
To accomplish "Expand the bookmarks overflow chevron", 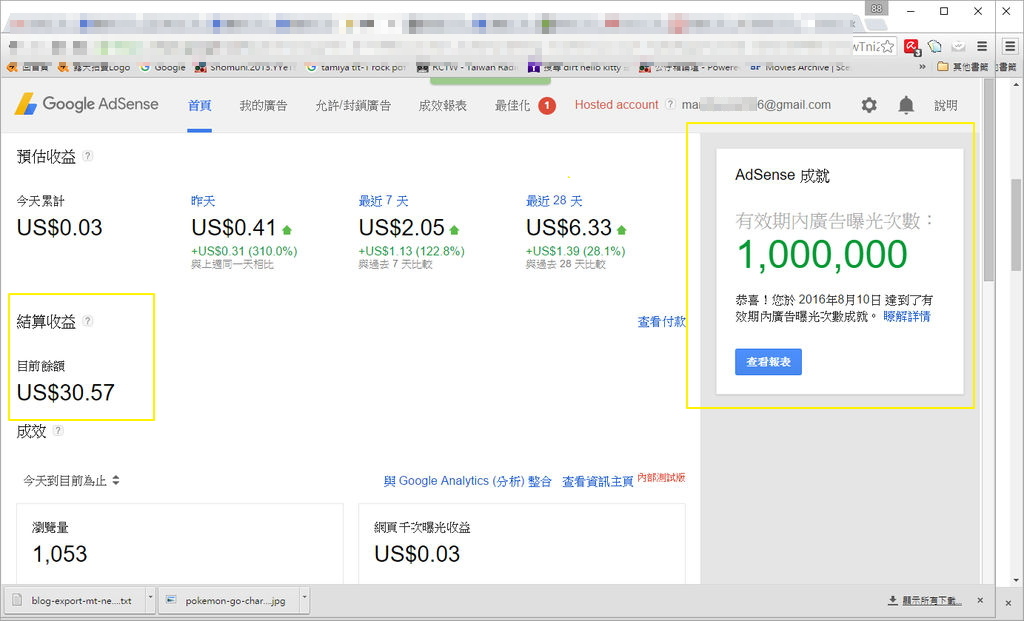I will point(922,67).
